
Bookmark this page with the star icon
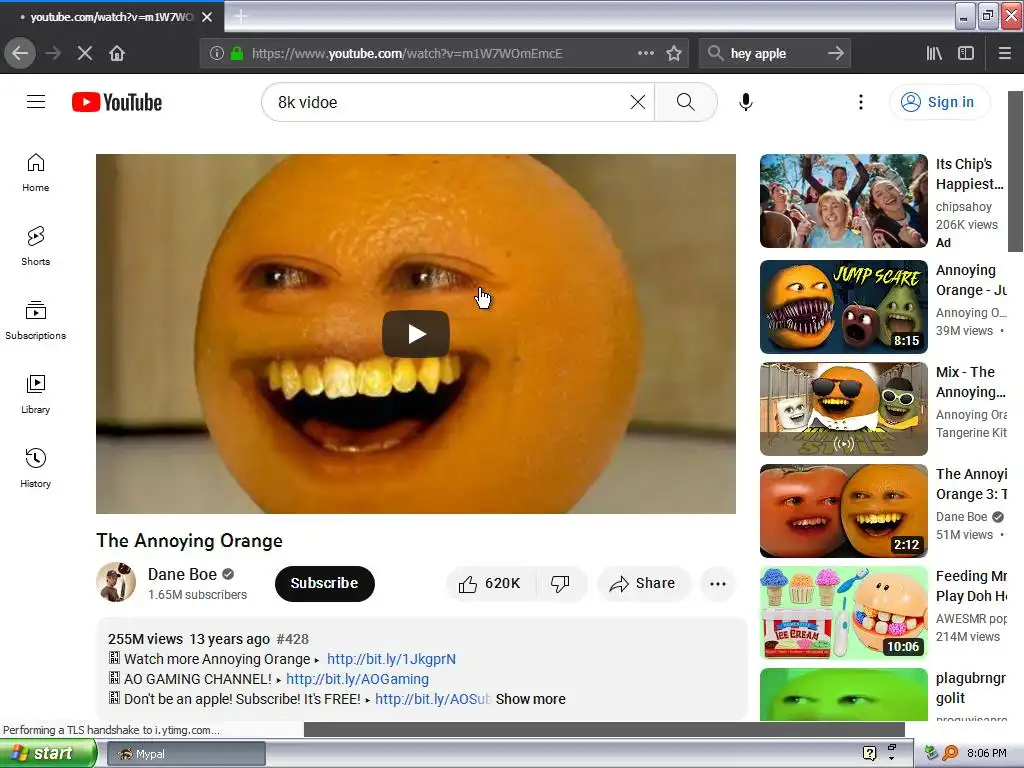pyautogui.click(x=674, y=53)
